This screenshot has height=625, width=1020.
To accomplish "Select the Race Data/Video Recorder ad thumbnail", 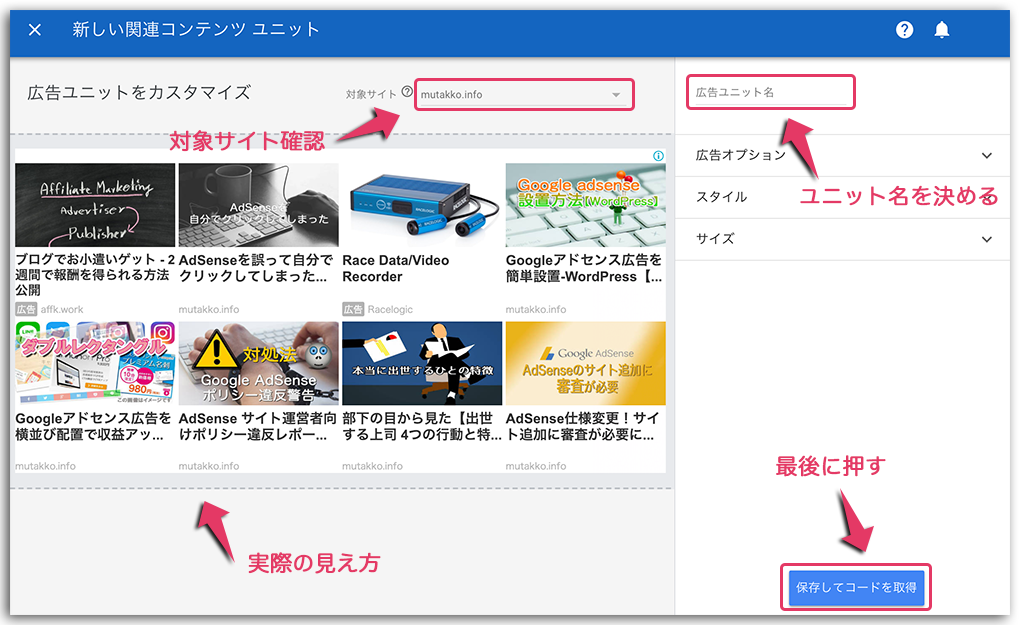I will pos(421,205).
